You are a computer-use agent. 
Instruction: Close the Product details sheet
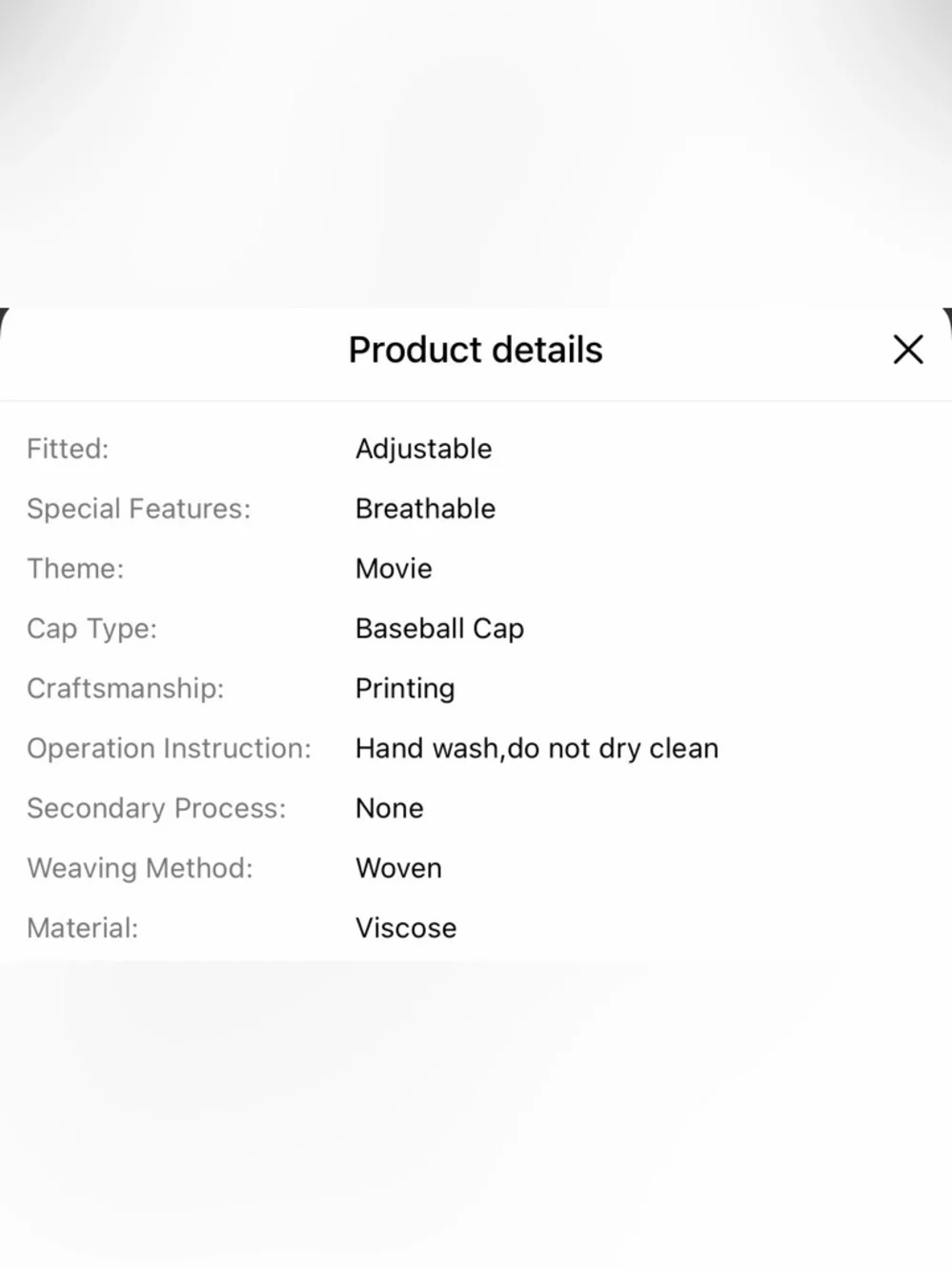tap(907, 350)
